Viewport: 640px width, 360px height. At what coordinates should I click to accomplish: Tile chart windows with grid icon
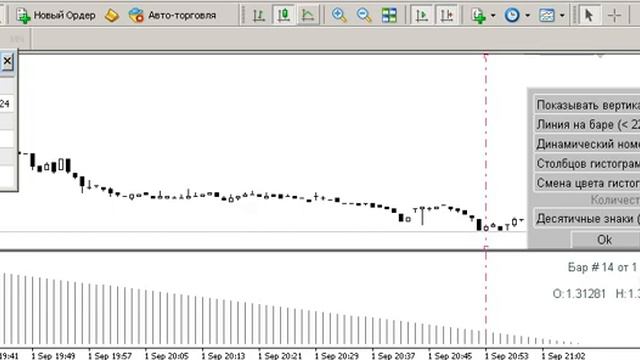[389, 16]
